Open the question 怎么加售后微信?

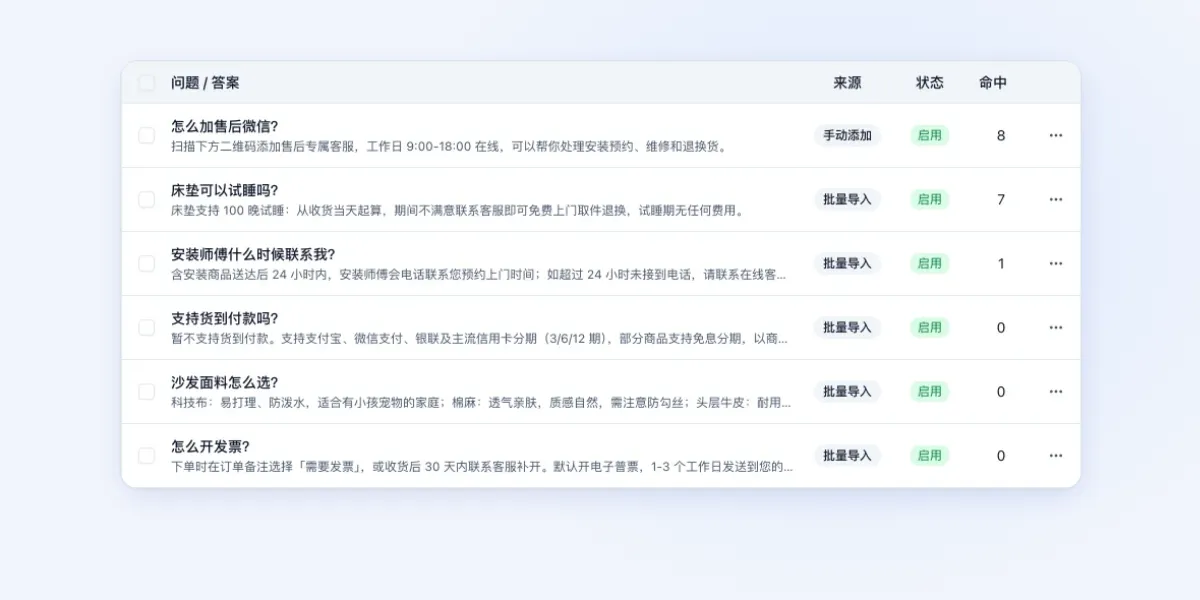point(225,126)
